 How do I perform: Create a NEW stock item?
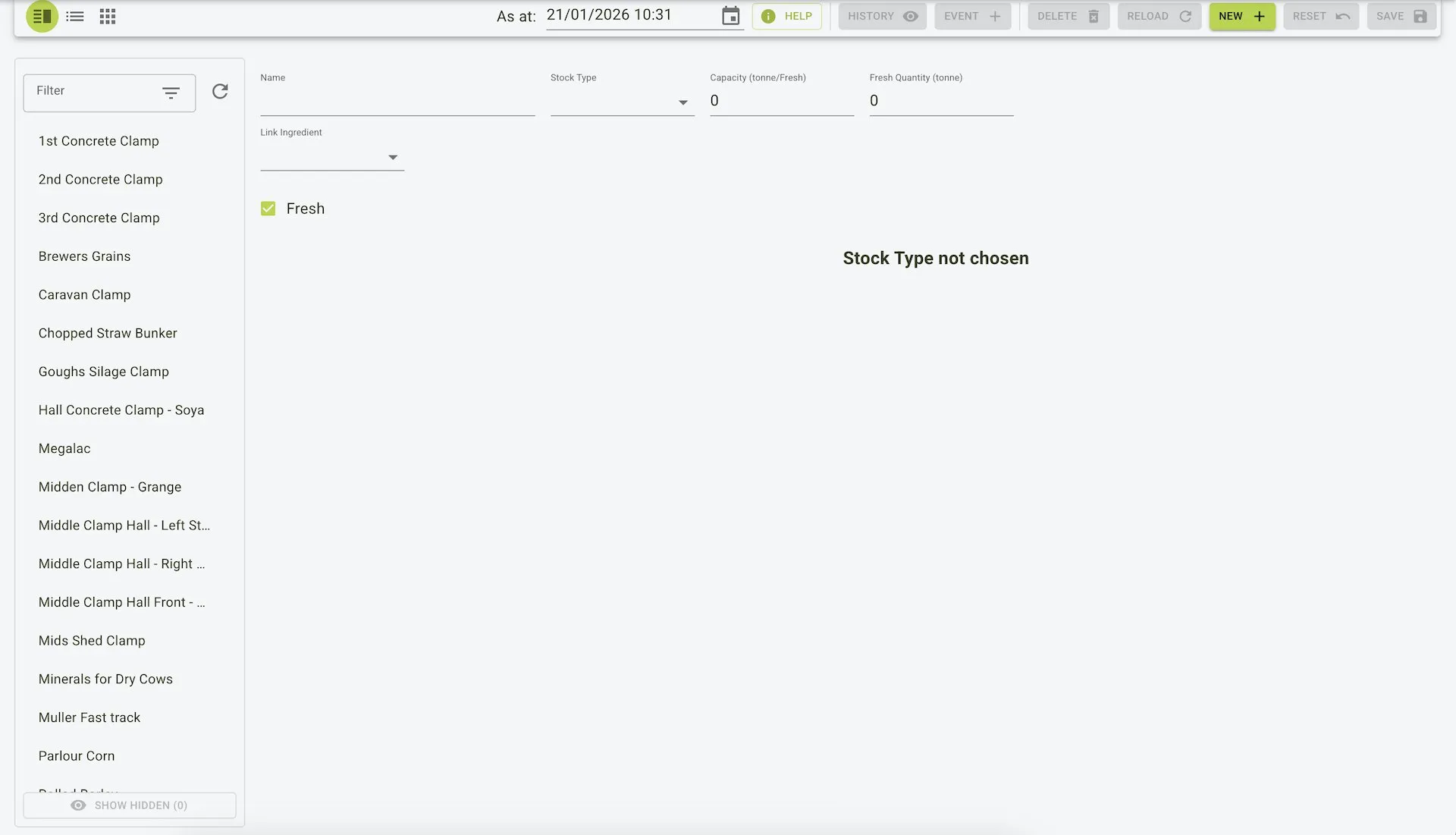1242,16
